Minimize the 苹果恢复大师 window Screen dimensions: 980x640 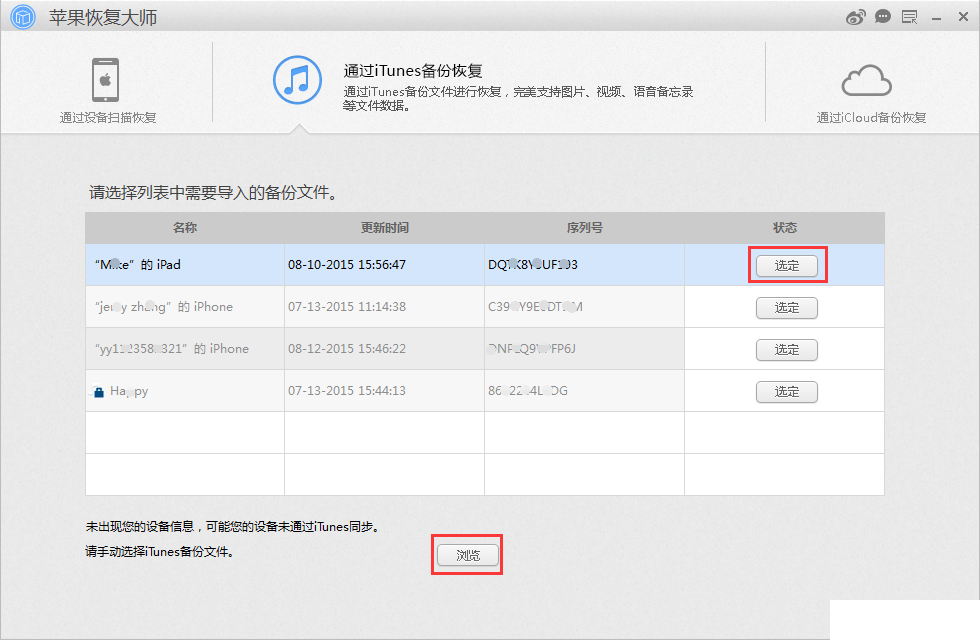click(936, 19)
